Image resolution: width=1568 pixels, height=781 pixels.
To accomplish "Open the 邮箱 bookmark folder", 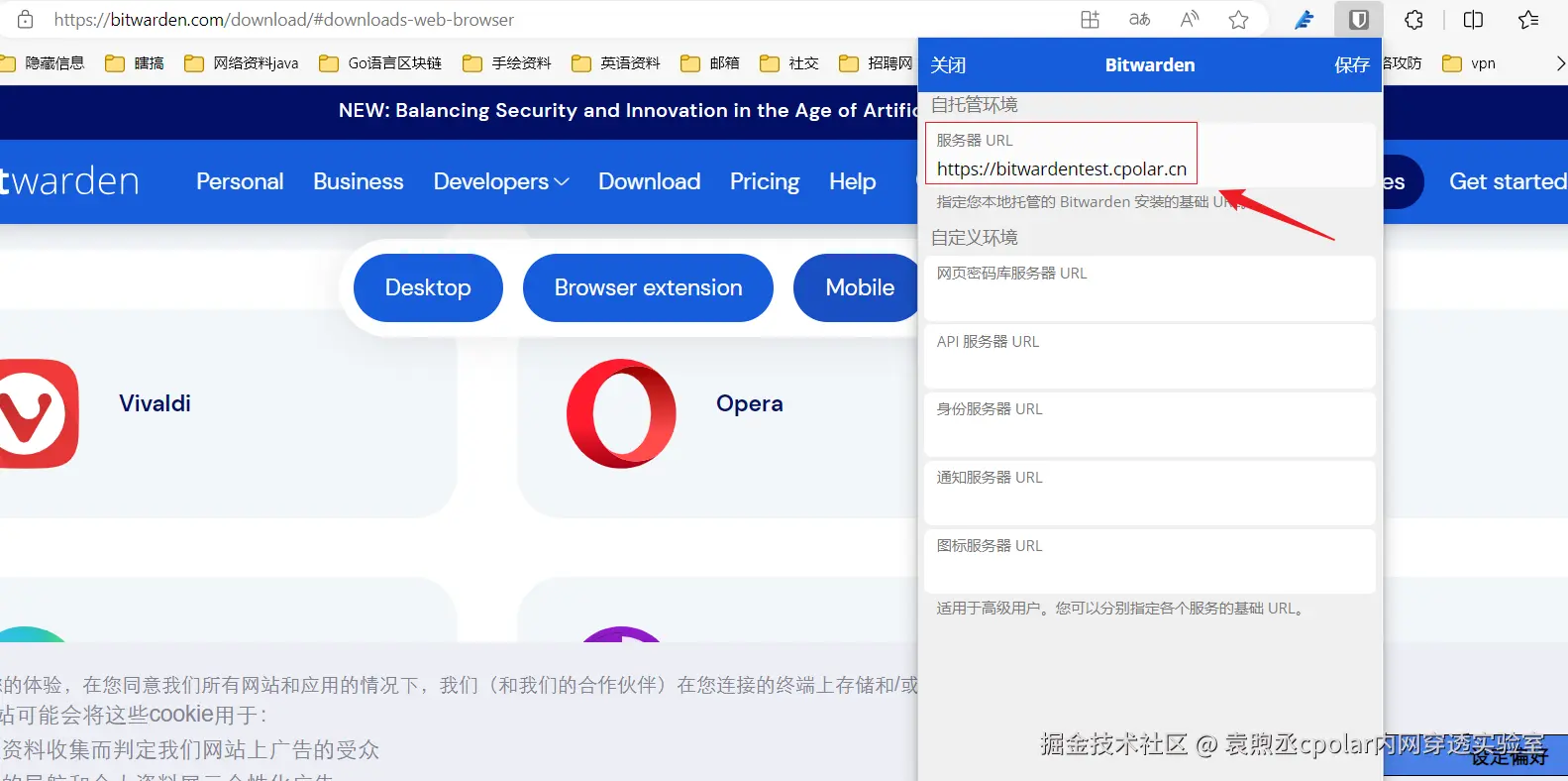I will pos(710,63).
